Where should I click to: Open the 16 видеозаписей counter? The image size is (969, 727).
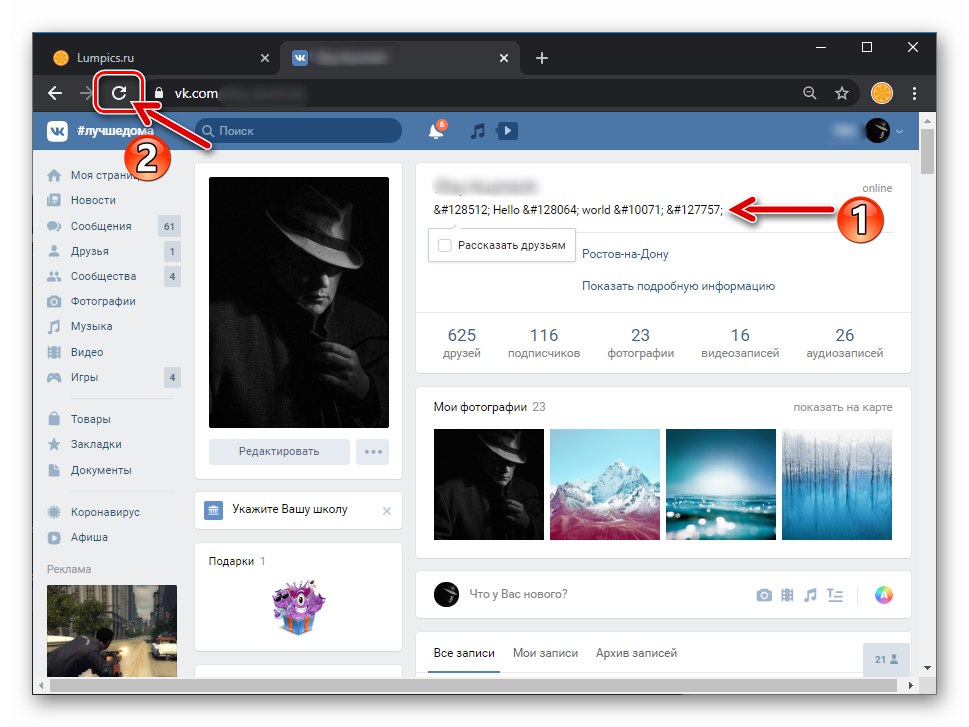pos(740,343)
